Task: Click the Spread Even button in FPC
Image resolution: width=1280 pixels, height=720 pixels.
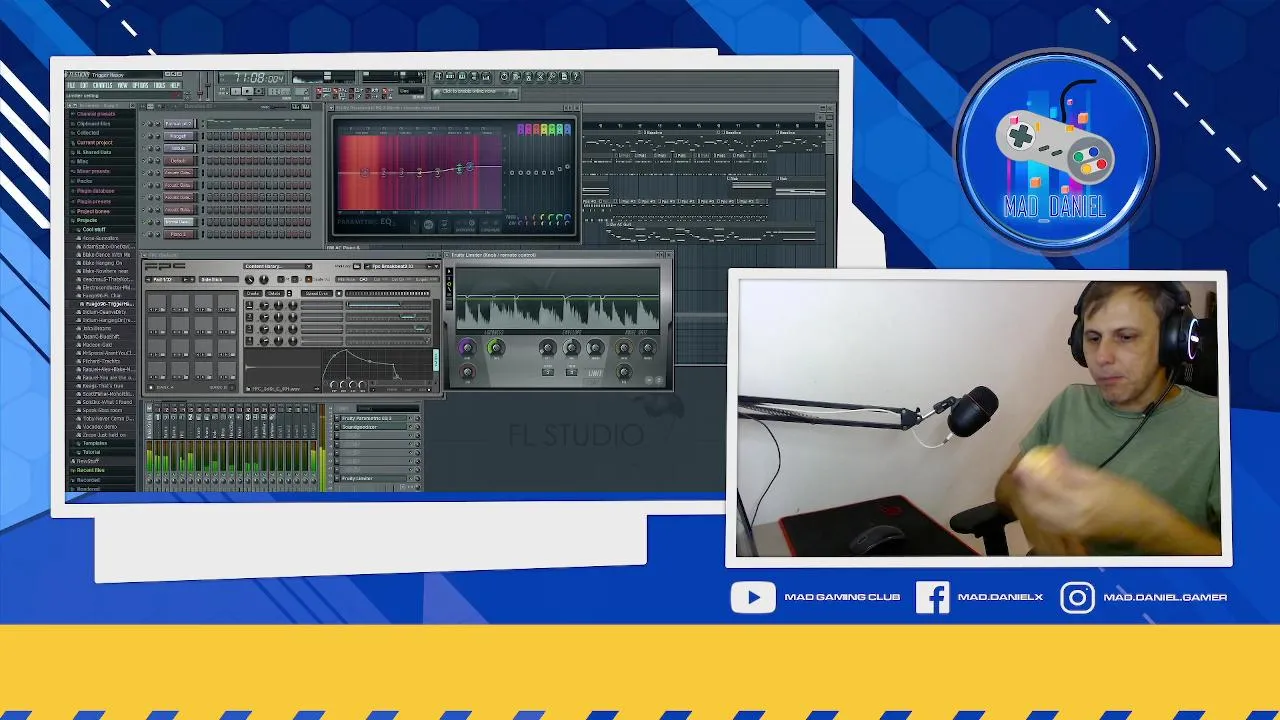Action: (317, 293)
